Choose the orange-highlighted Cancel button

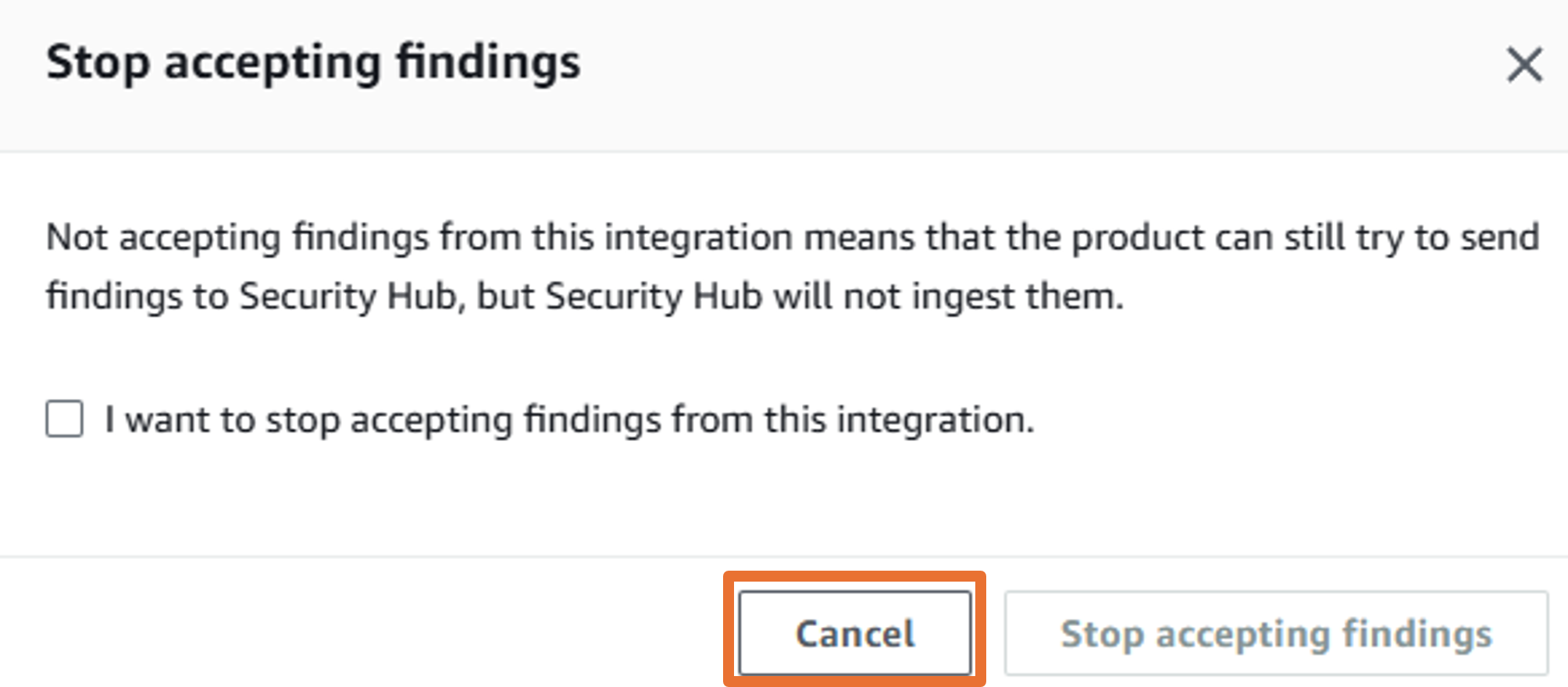click(x=855, y=633)
